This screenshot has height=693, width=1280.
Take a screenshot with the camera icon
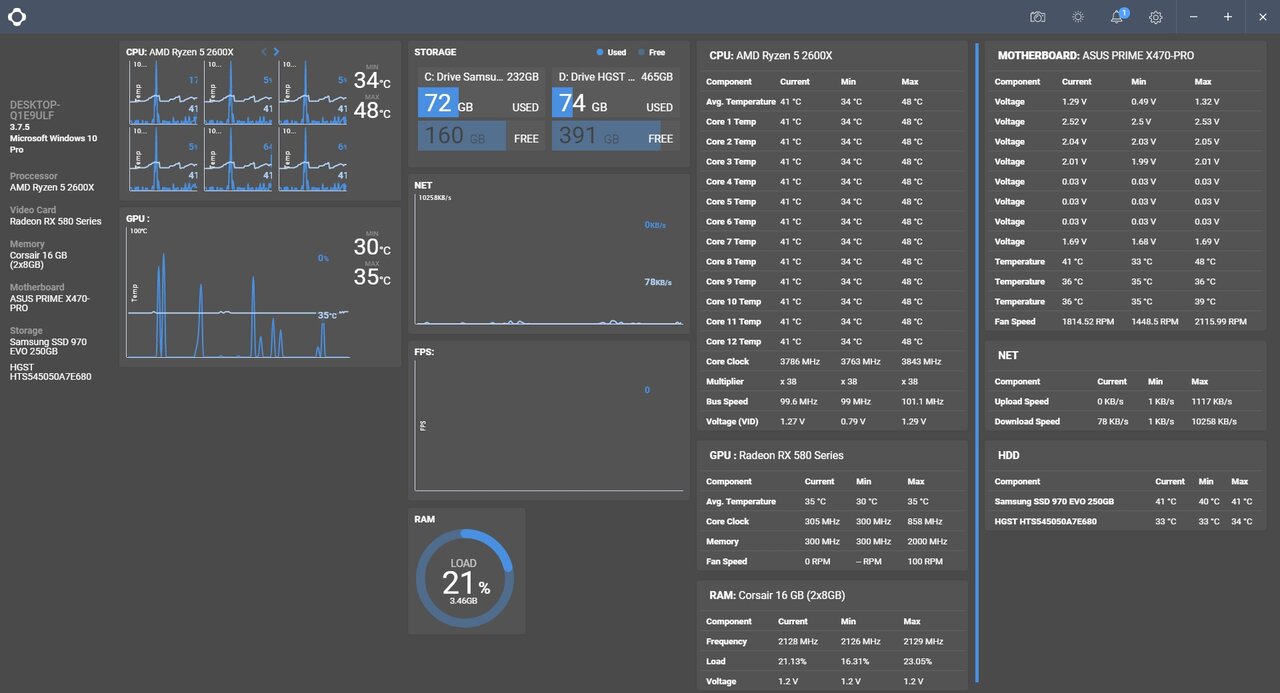(x=1038, y=17)
